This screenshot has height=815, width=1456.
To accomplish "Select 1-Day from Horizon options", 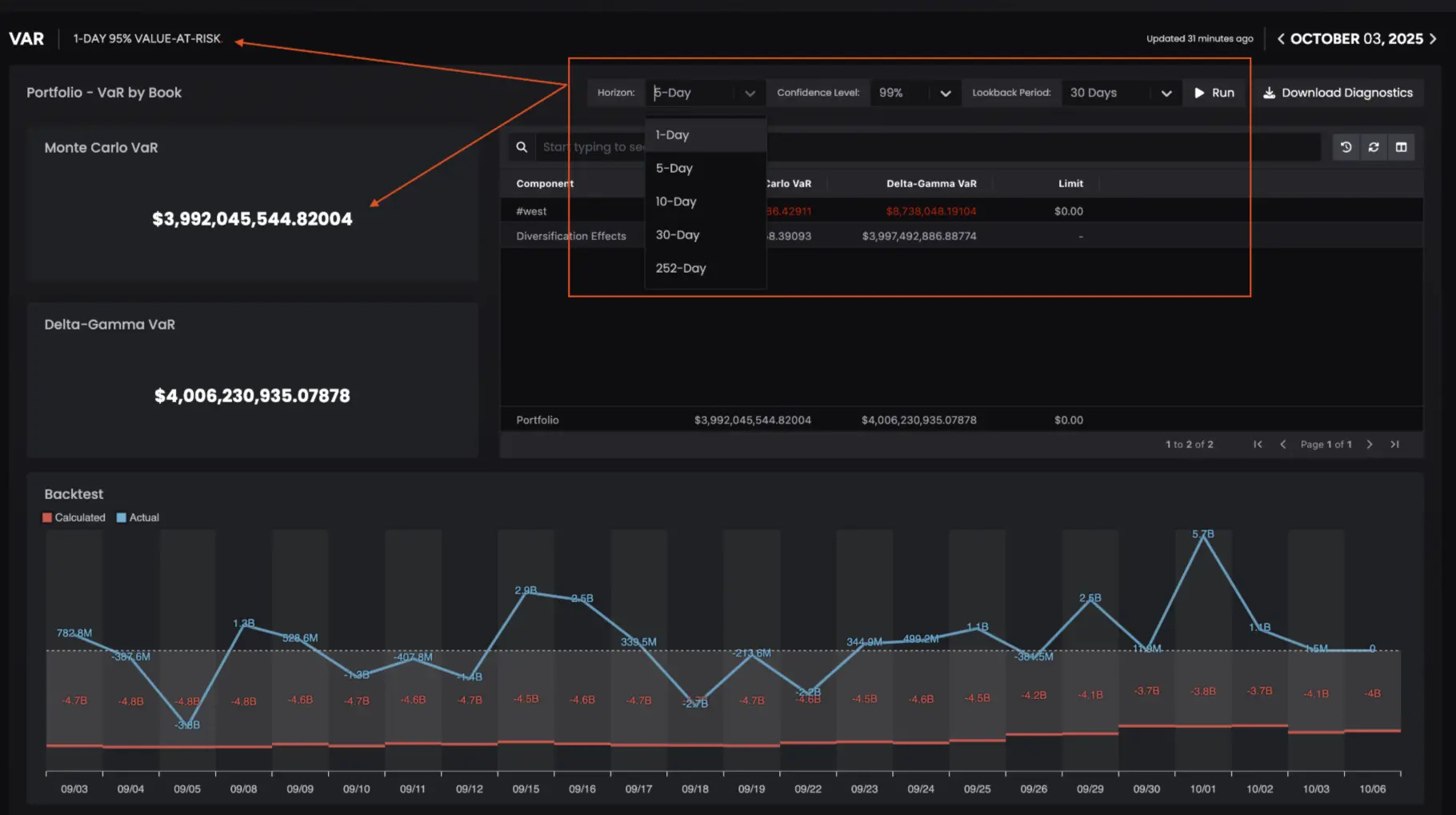I will tap(672, 135).
